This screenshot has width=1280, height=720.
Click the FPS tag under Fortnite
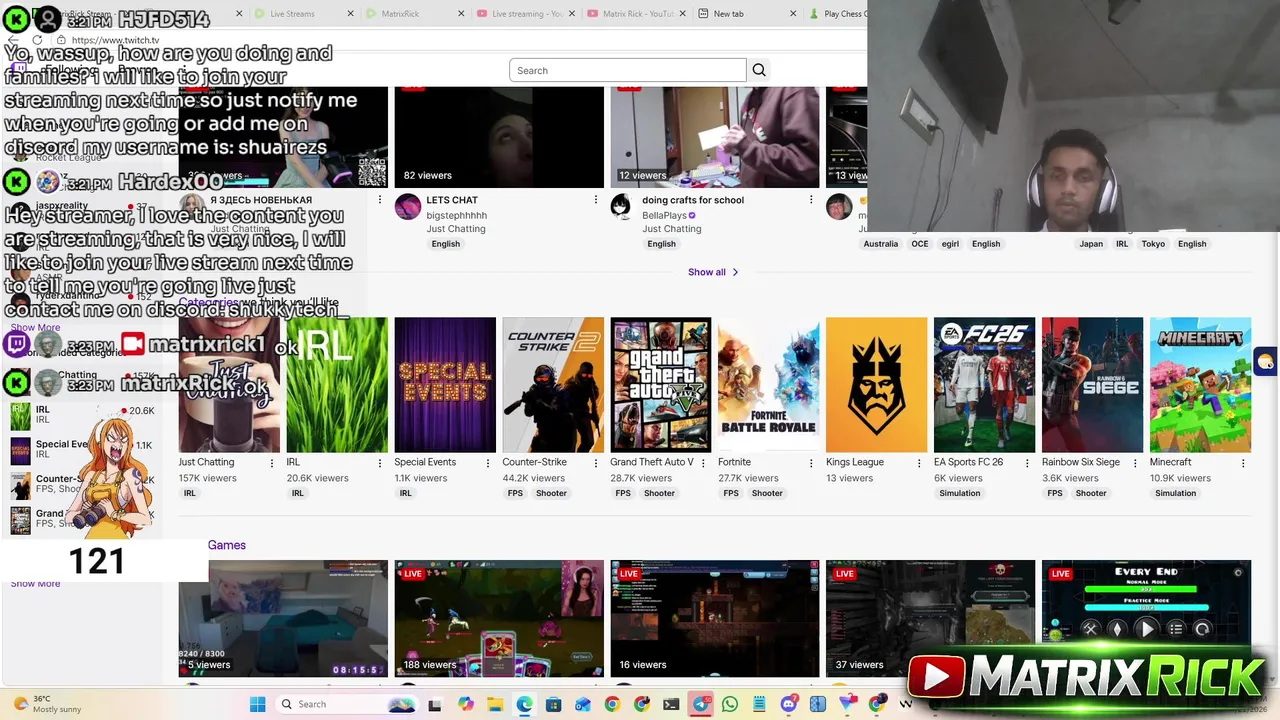click(x=731, y=493)
